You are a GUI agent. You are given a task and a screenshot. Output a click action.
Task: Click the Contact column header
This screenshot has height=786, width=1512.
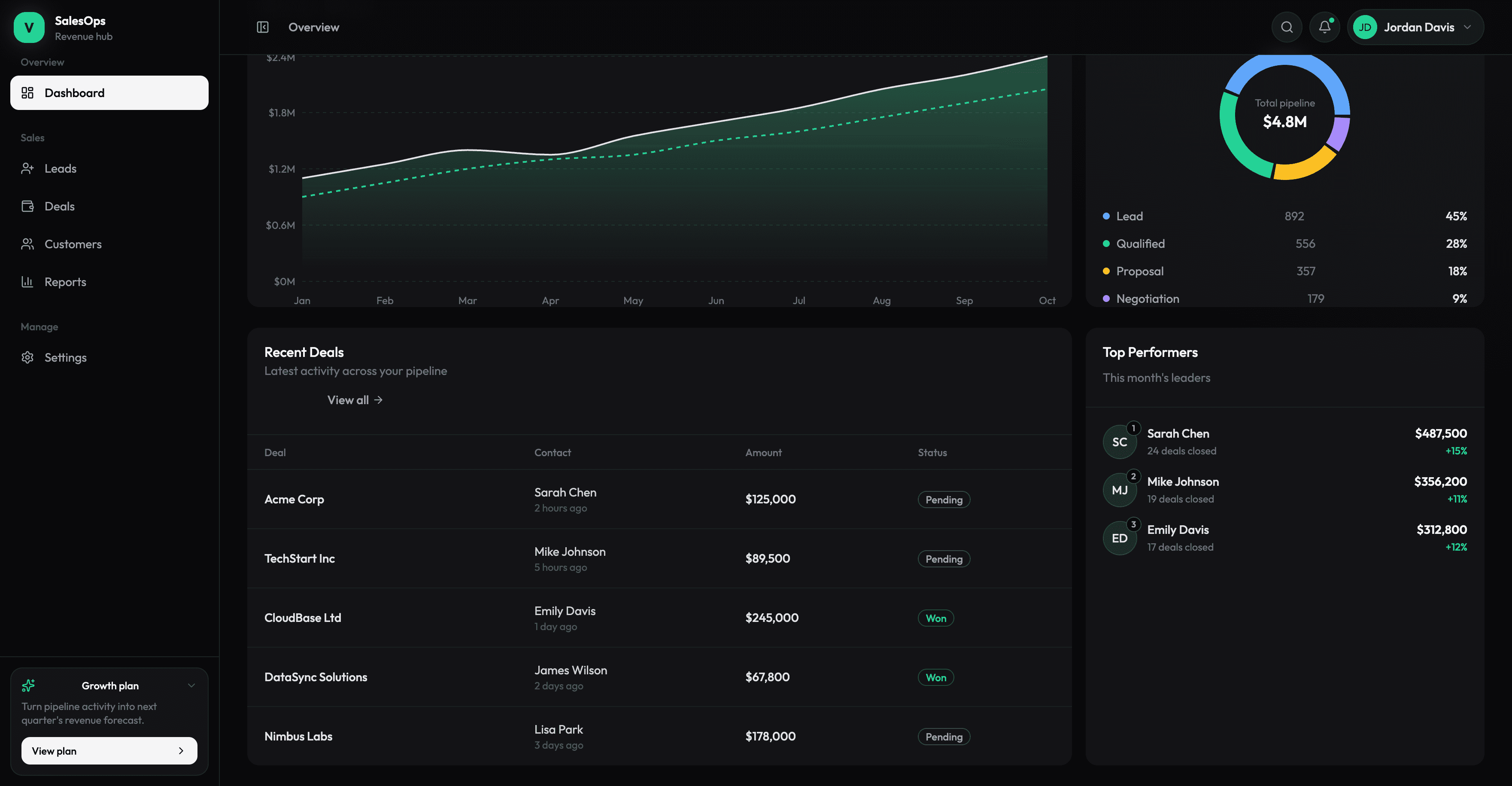pyautogui.click(x=553, y=452)
